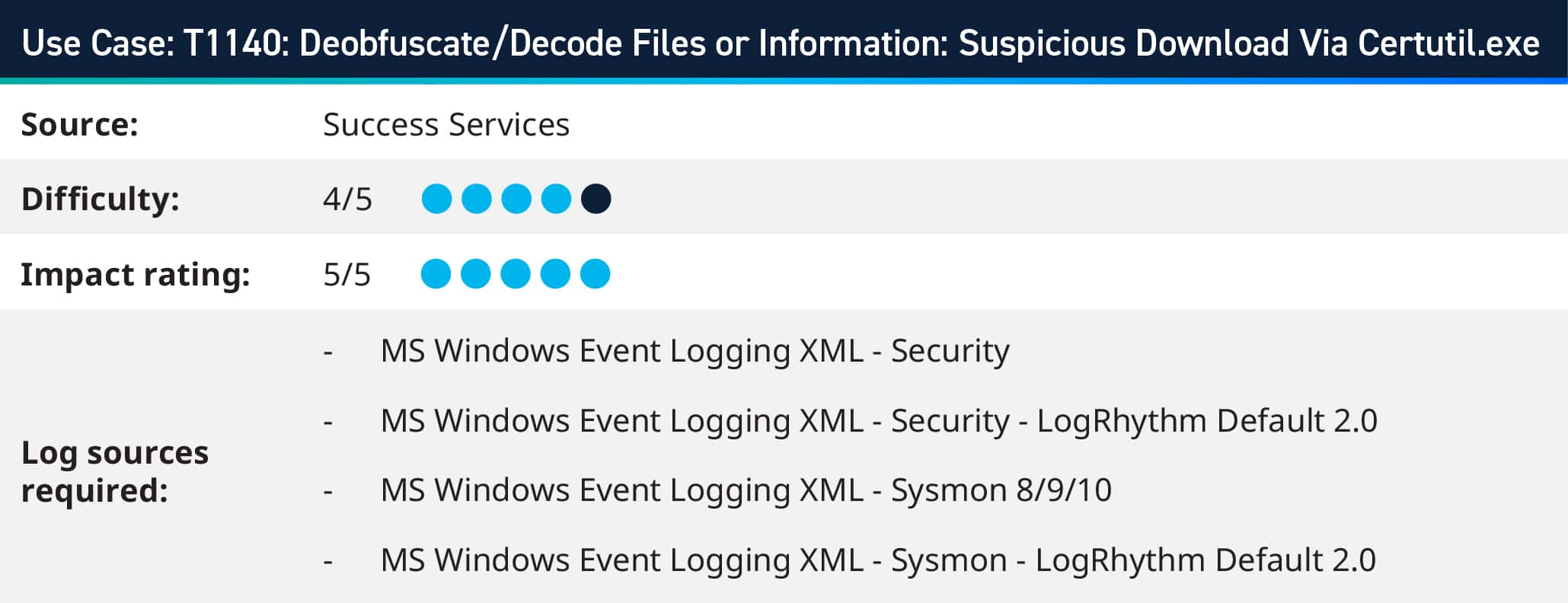Click the T1140 use case header title
The width and height of the screenshot is (1568, 603).
781,43
